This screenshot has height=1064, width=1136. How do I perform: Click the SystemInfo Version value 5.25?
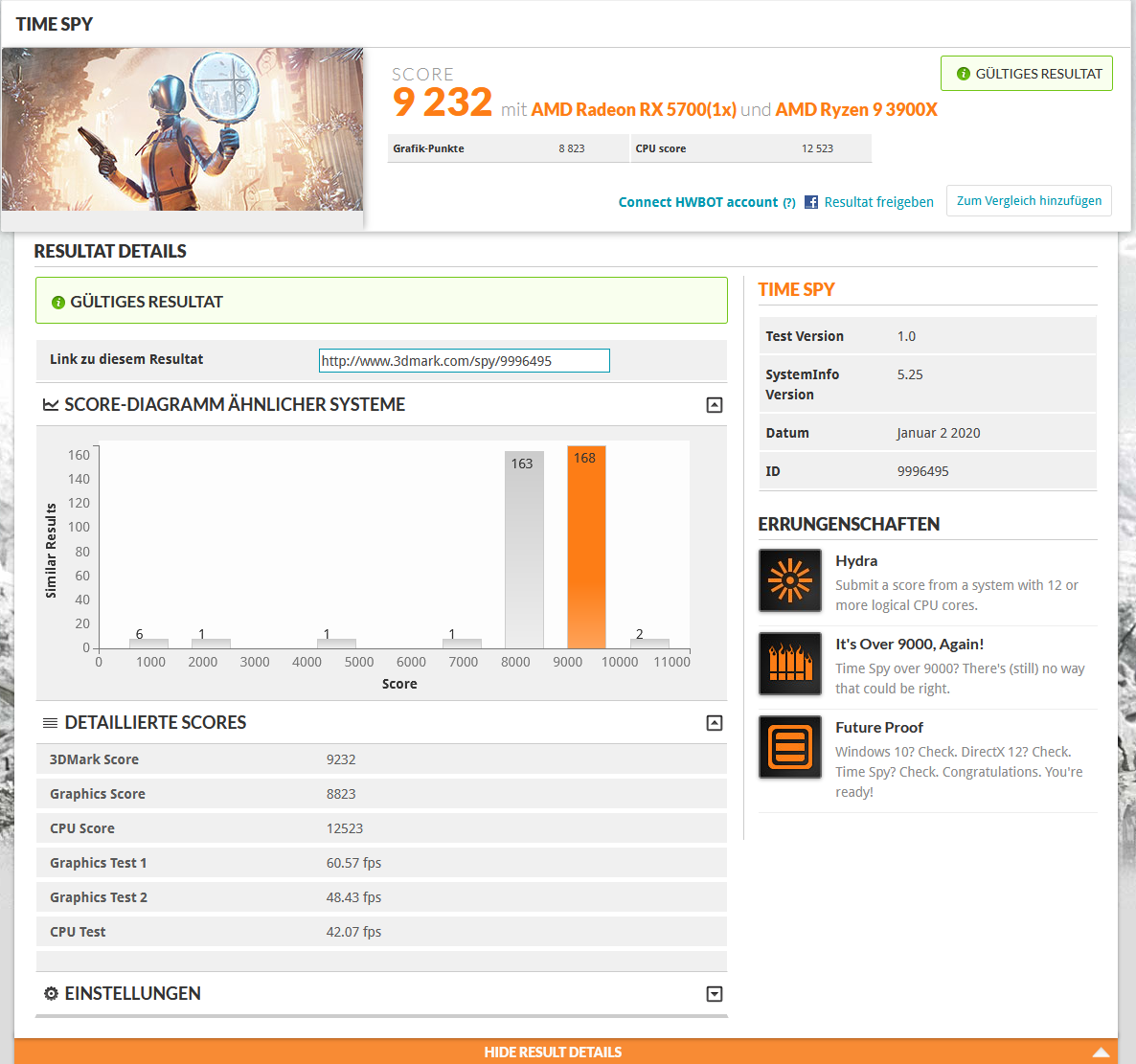tap(910, 374)
